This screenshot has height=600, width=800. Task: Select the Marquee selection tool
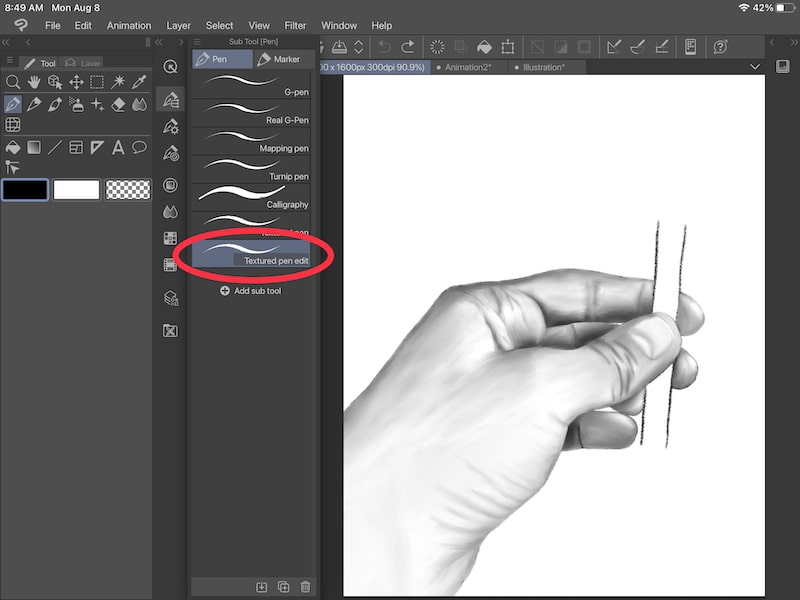click(96, 82)
